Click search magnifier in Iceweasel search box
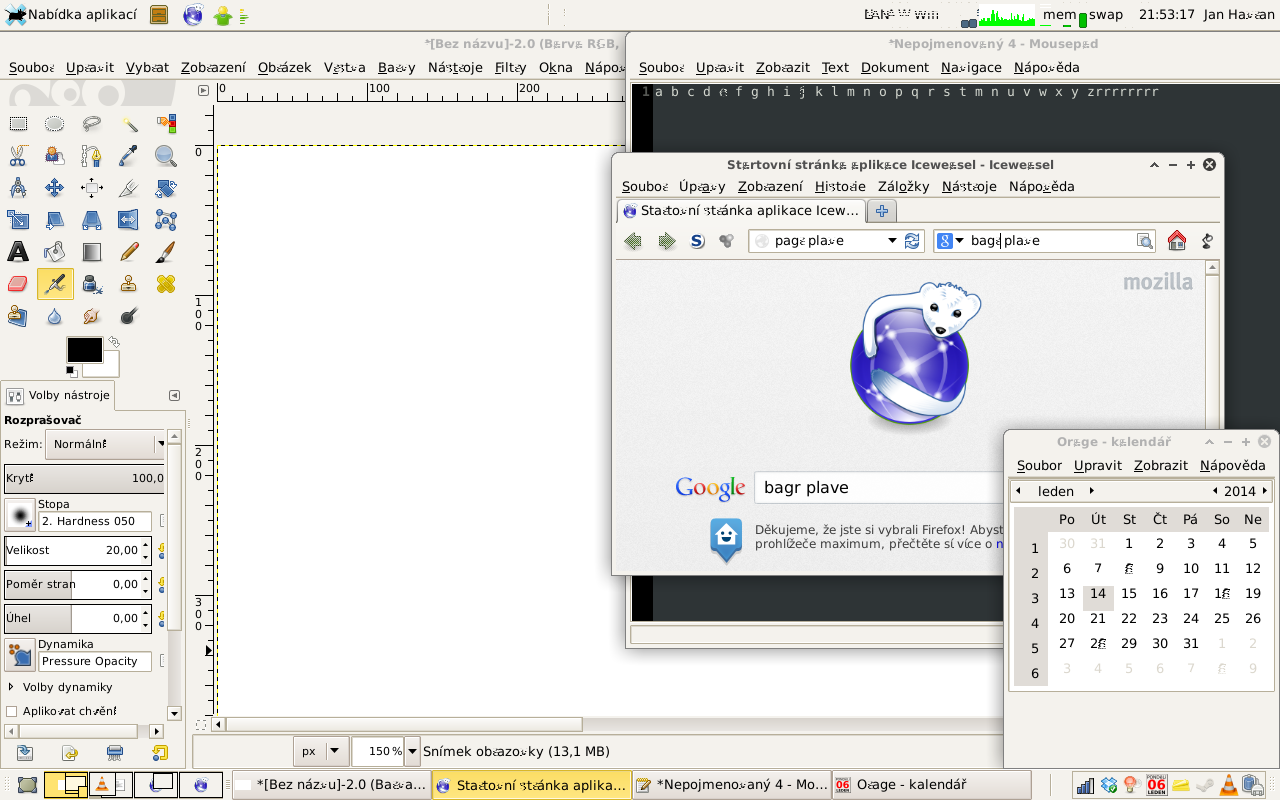This screenshot has height=800, width=1280. [1144, 241]
